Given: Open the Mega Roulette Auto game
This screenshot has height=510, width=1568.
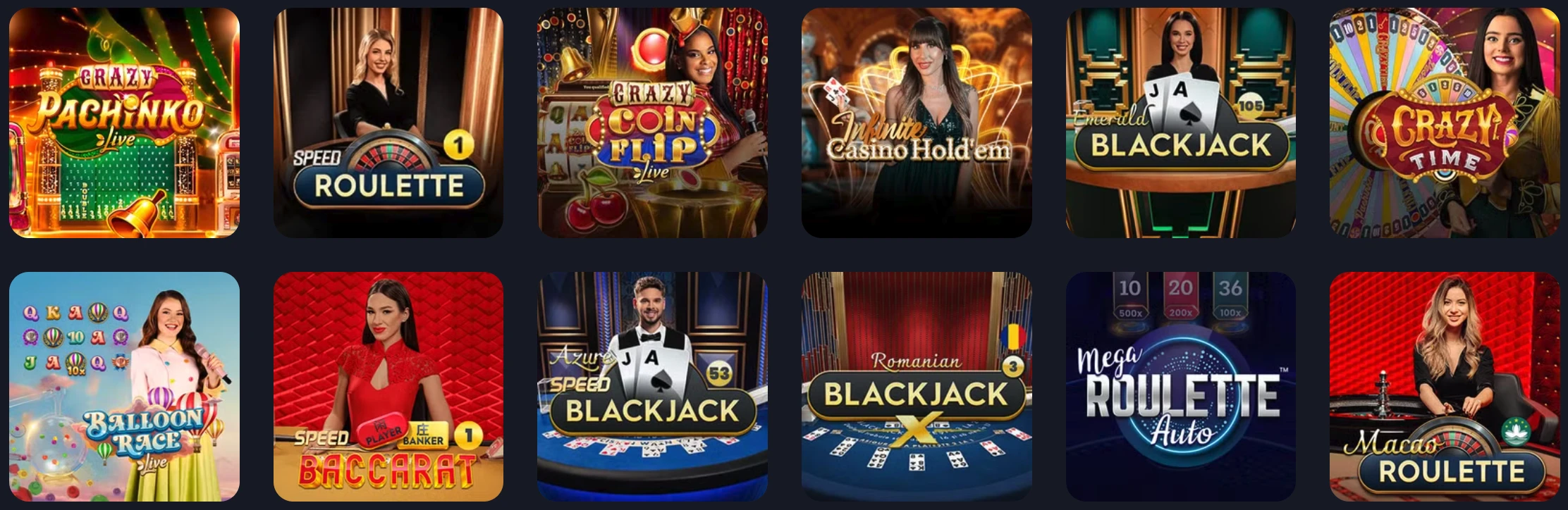Looking at the screenshot, I should tap(1181, 387).
